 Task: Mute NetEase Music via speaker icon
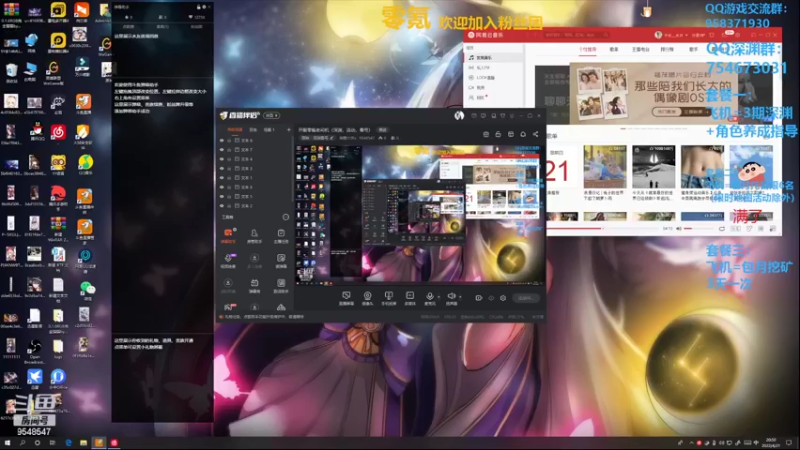[679, 229]
